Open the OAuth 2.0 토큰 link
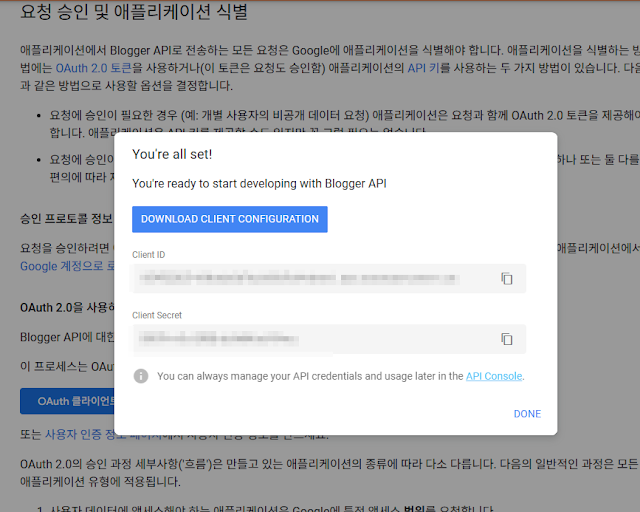 click(93, 68)
